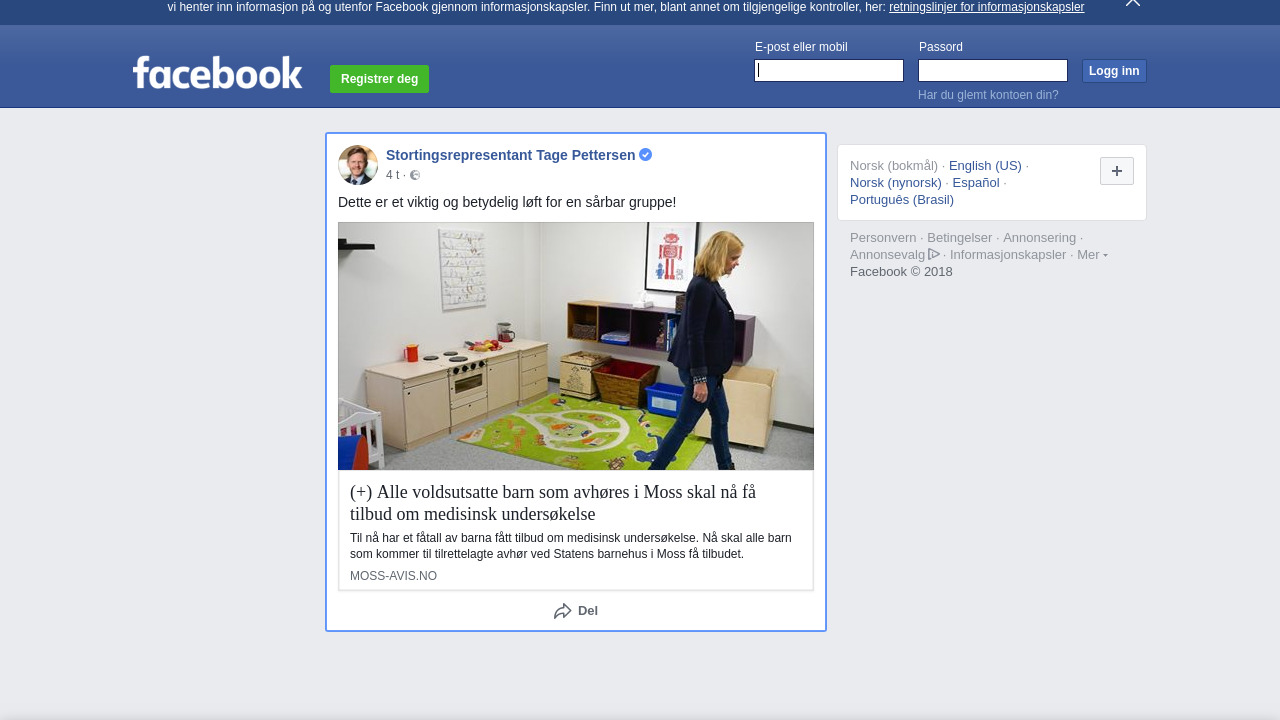Open 'Har du glemt kontoen din?' link
1280x720 pixels.
[988, 95]
